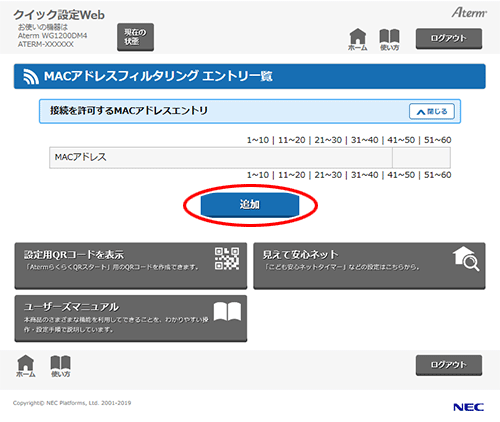Open 使い方 via footer book icon
The height and width of the screenshot is (422, 500).
[60, 366]
